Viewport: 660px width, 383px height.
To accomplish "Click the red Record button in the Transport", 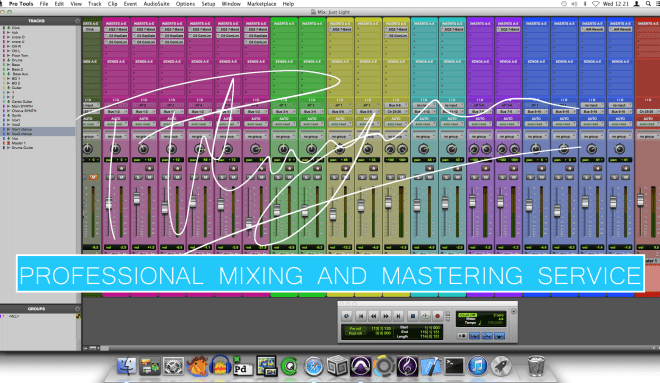I will [x=438, y=316].
